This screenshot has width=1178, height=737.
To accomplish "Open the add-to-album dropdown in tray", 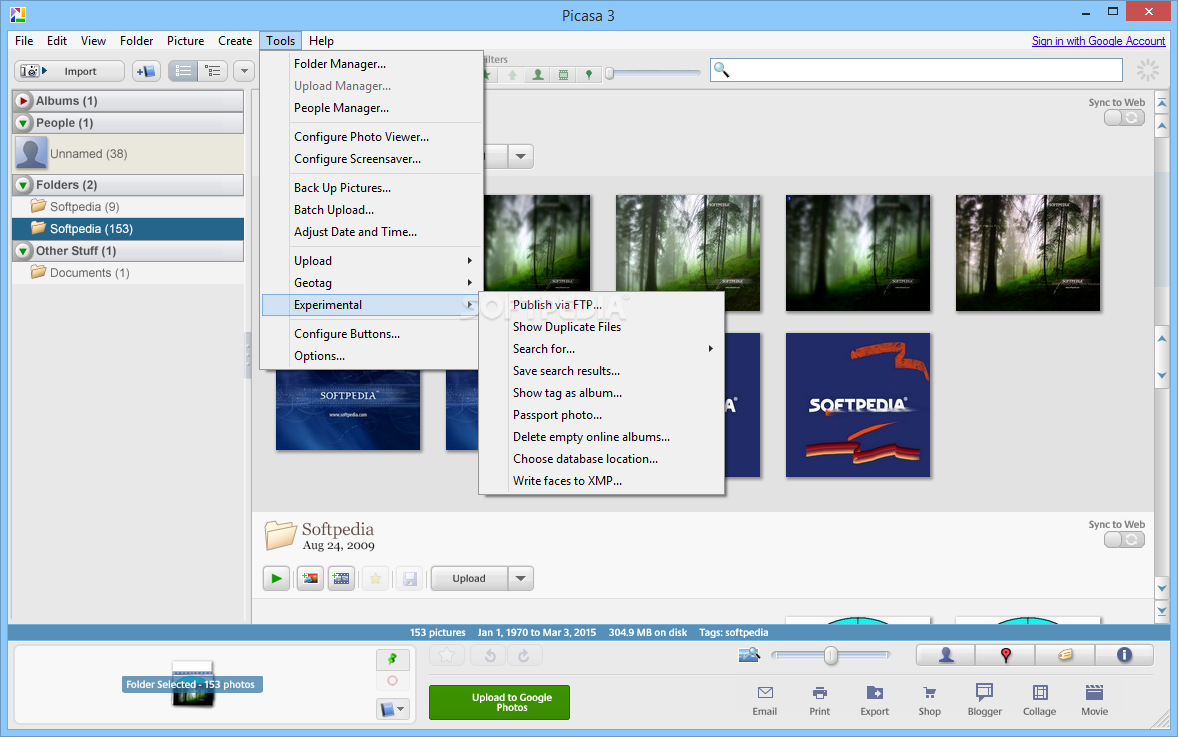I will (392, 708).
